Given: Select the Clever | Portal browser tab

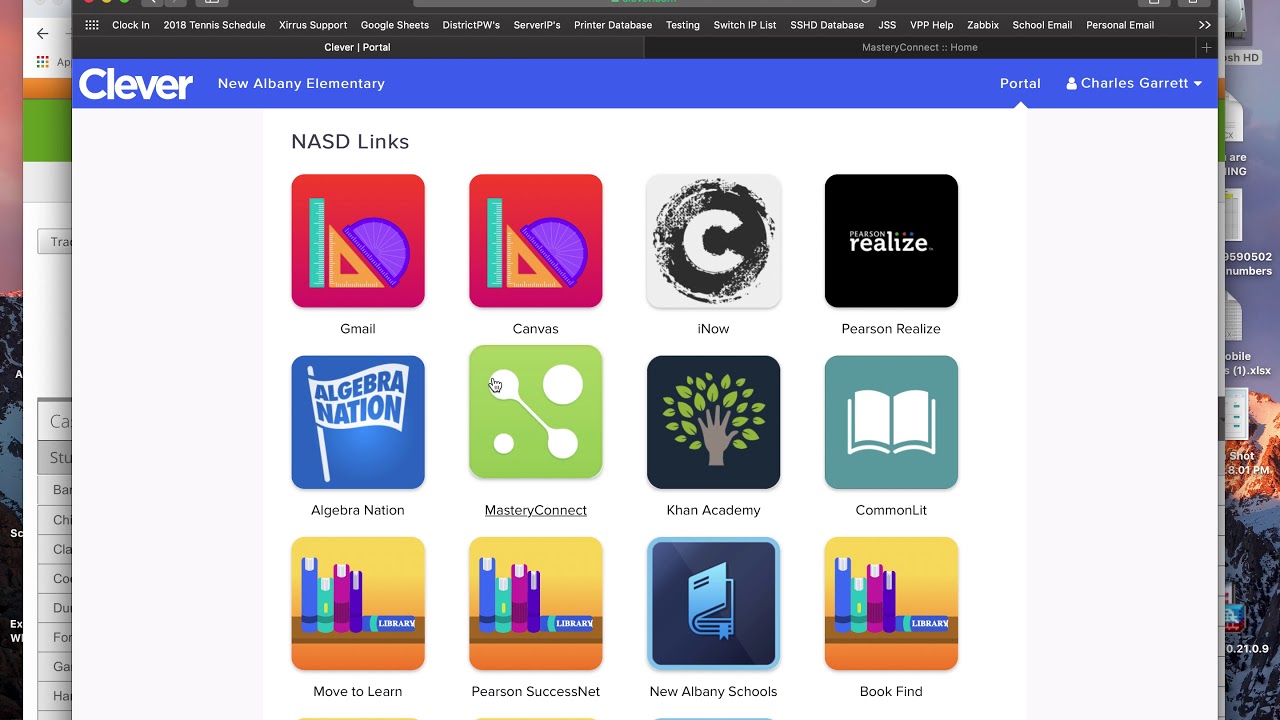Looking at the screenshot, I should [358, 47].
